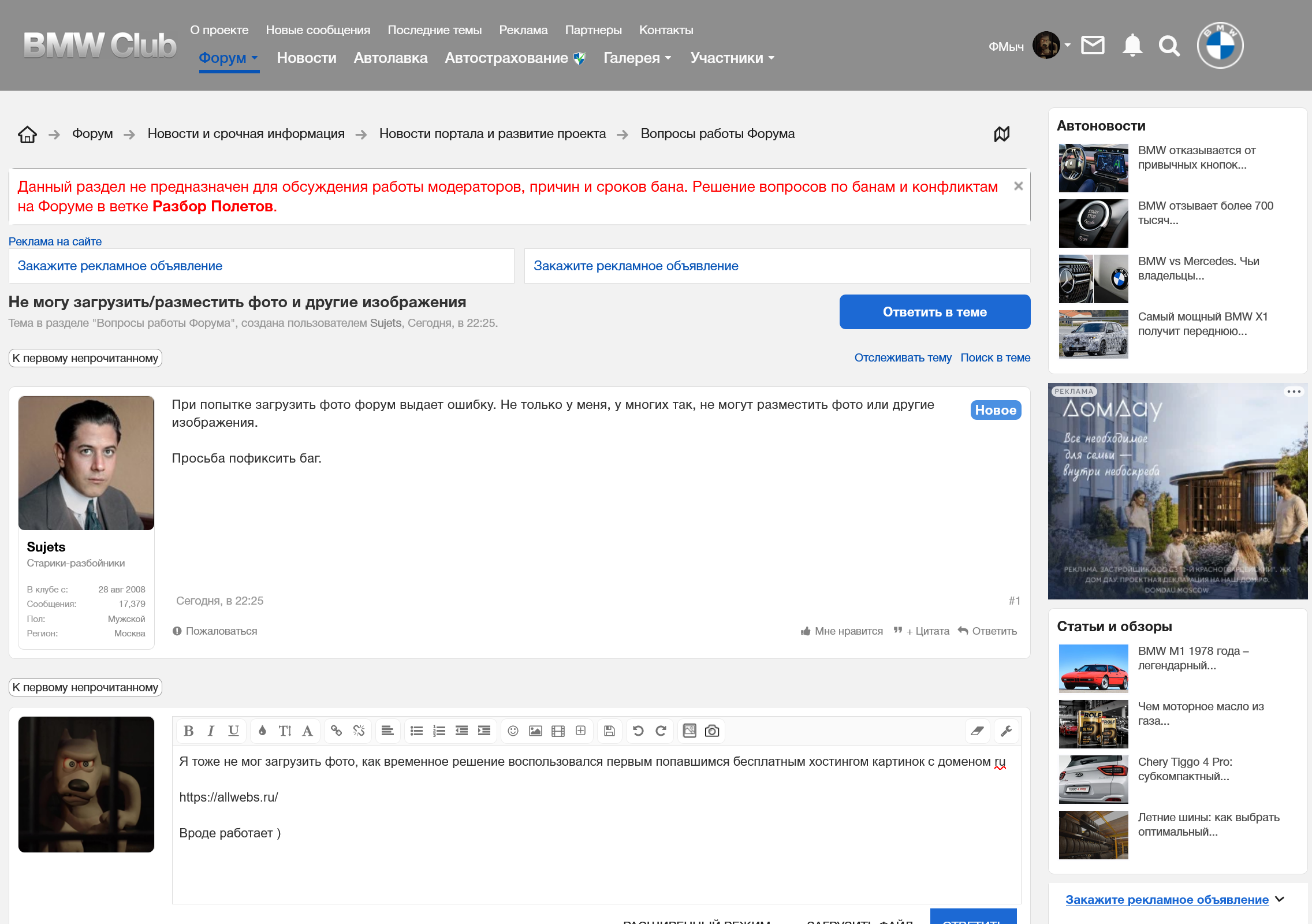Click into the reply text area
This screenshot has width=1312, height=924.
click(597, 825)
